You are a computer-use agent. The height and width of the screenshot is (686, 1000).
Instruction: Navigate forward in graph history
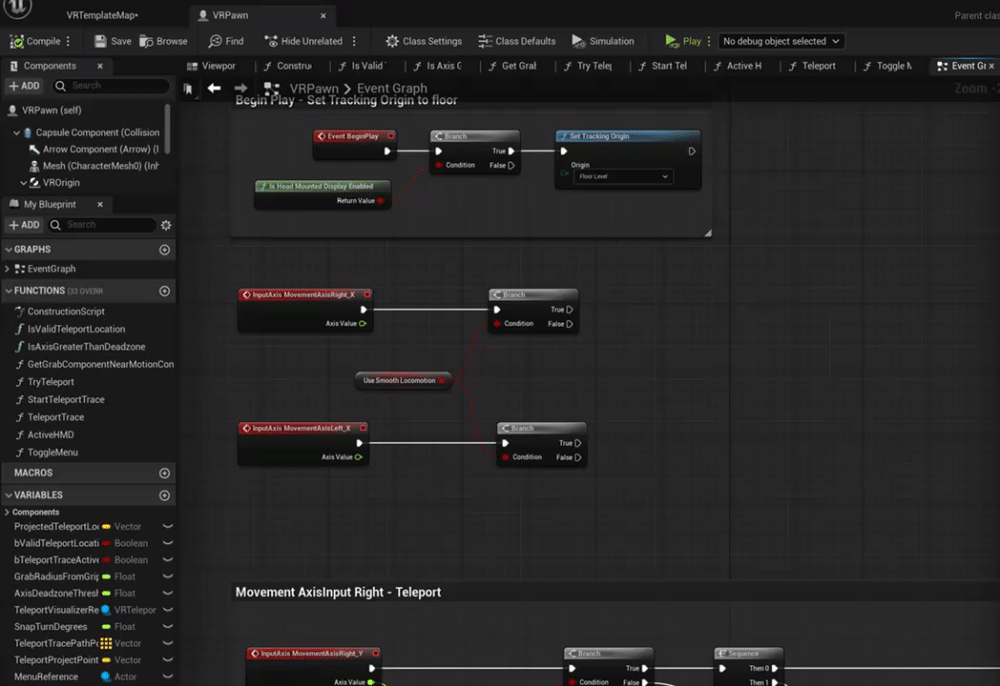[240, 88]
